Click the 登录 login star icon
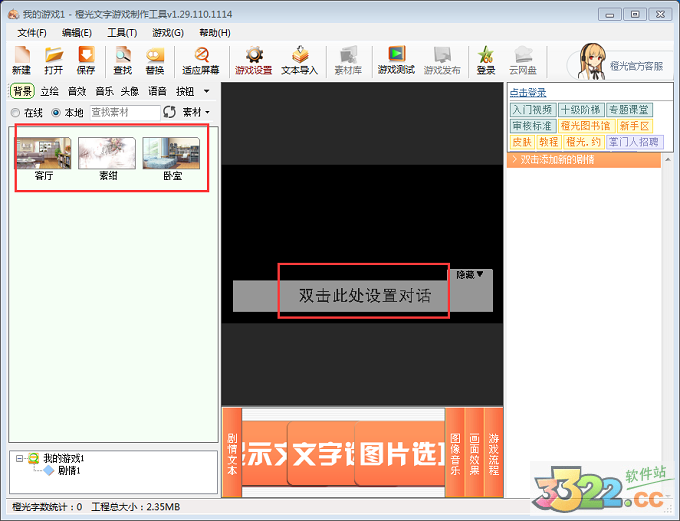680x521 pixels. pos(486,60)
